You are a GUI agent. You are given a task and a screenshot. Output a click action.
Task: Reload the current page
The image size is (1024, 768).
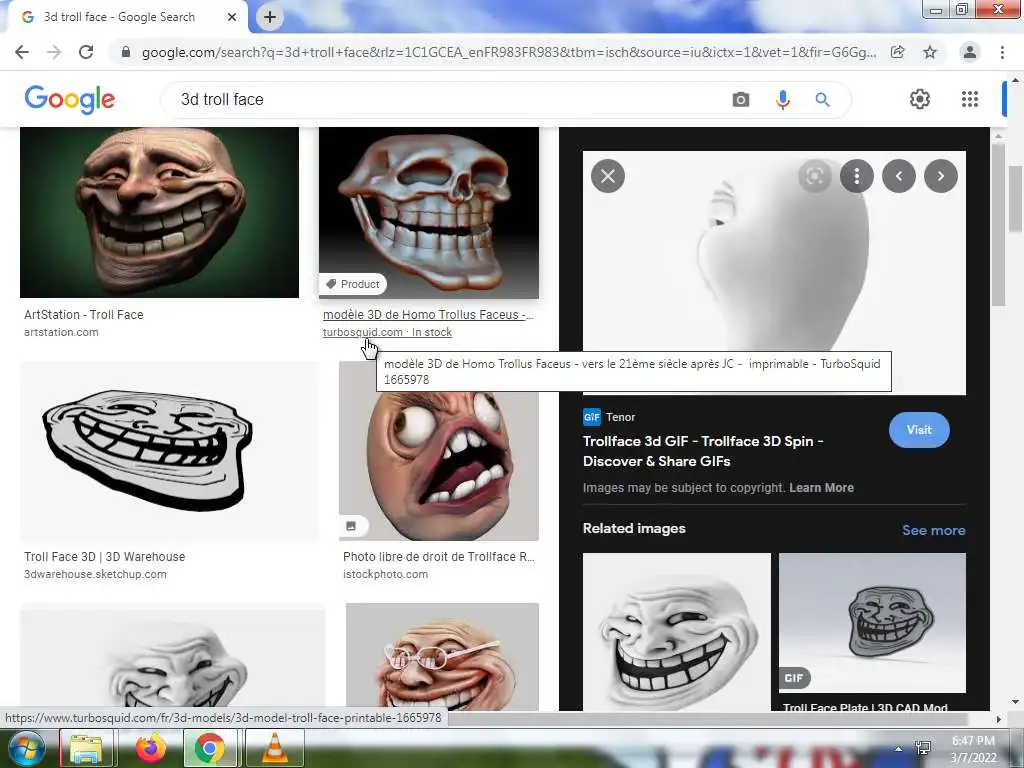pyautogui.click(x=86, y=52)
